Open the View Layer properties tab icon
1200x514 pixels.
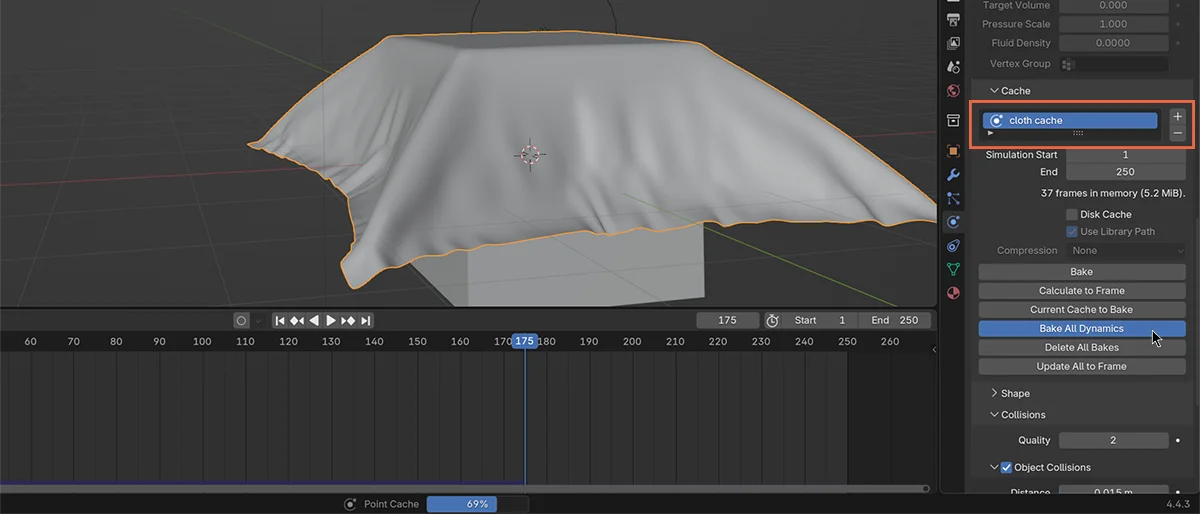tap(953, 43)
